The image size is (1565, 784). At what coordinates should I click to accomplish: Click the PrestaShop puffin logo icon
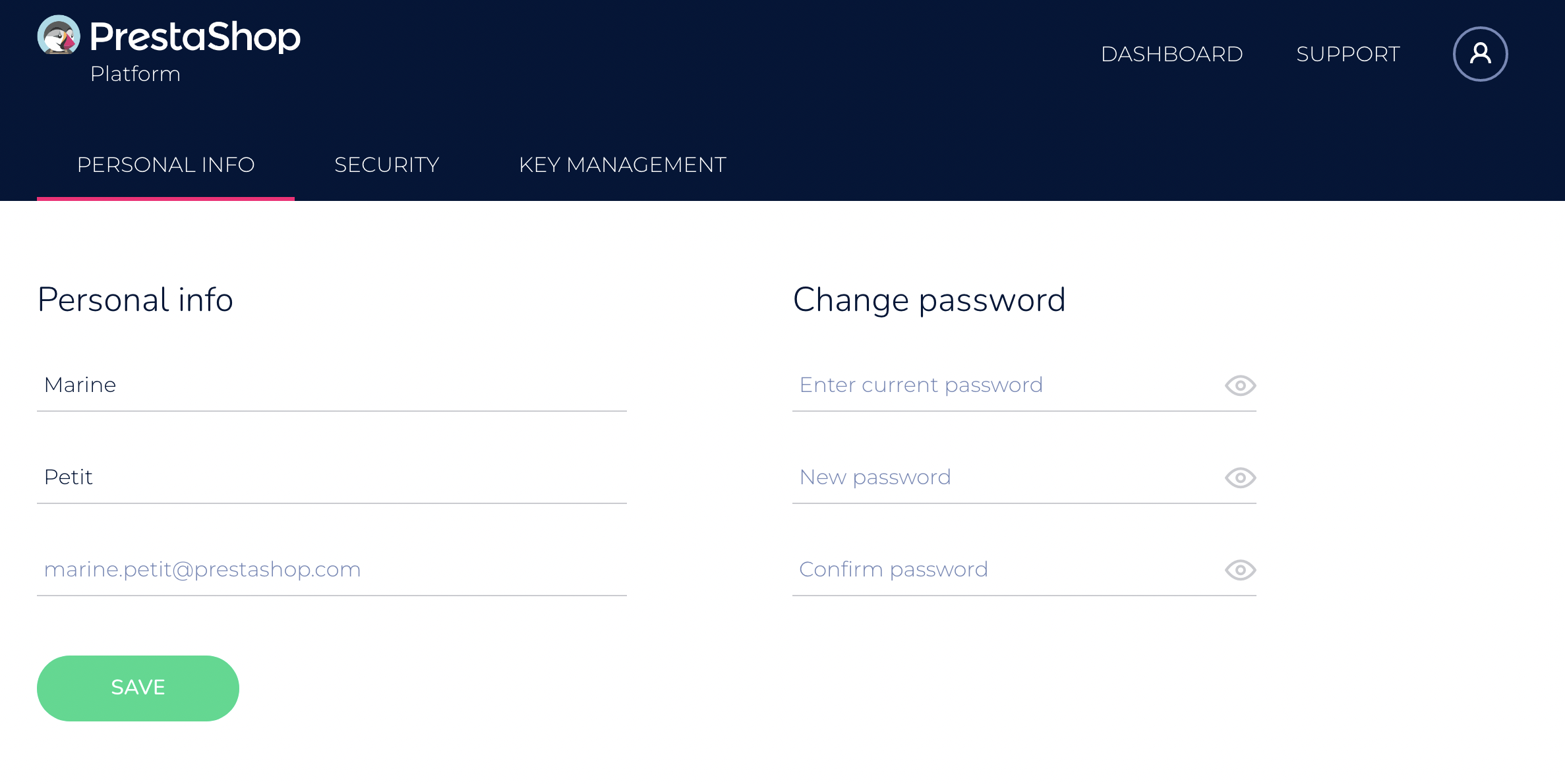59,35
